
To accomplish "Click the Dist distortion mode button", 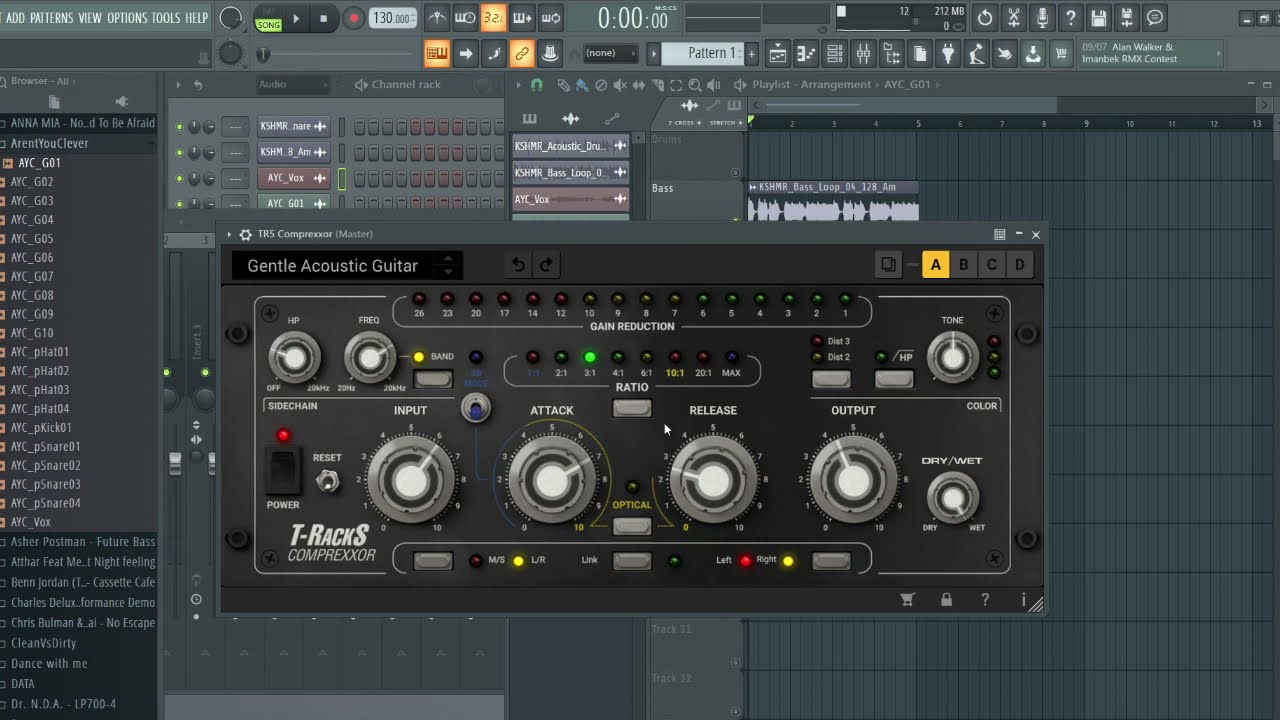I will coord(831,379).
